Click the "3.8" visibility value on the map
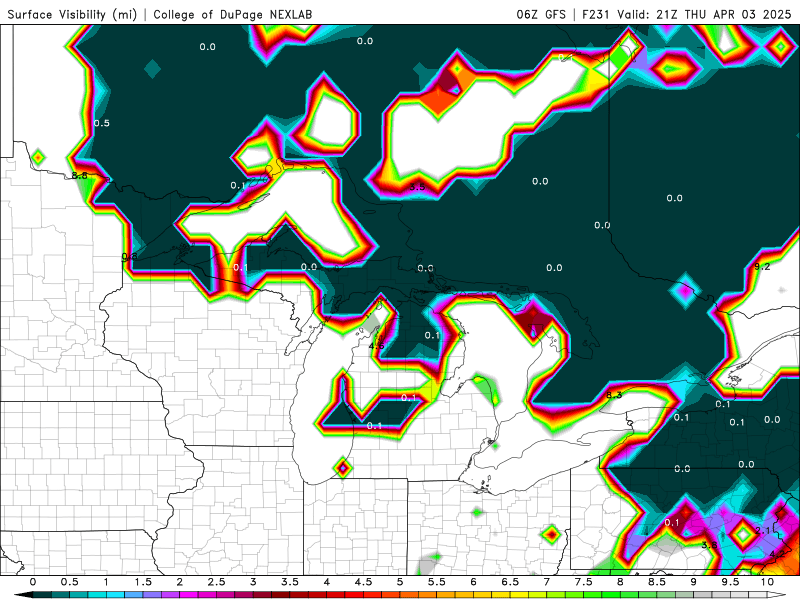Viewport: 800px width, 600px height. click(x=709, y=545)
